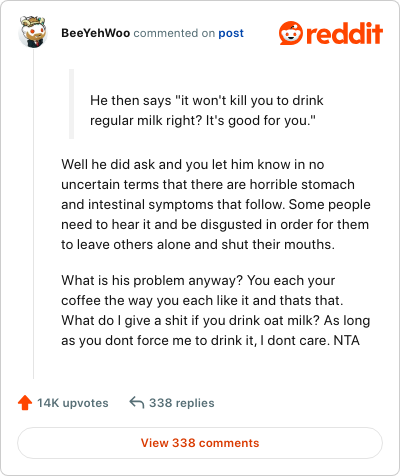Click the paragraph starting 'Well he did ask'
Image resolution: width=400 pixels, height=476 pixels.
coord(216,204)
